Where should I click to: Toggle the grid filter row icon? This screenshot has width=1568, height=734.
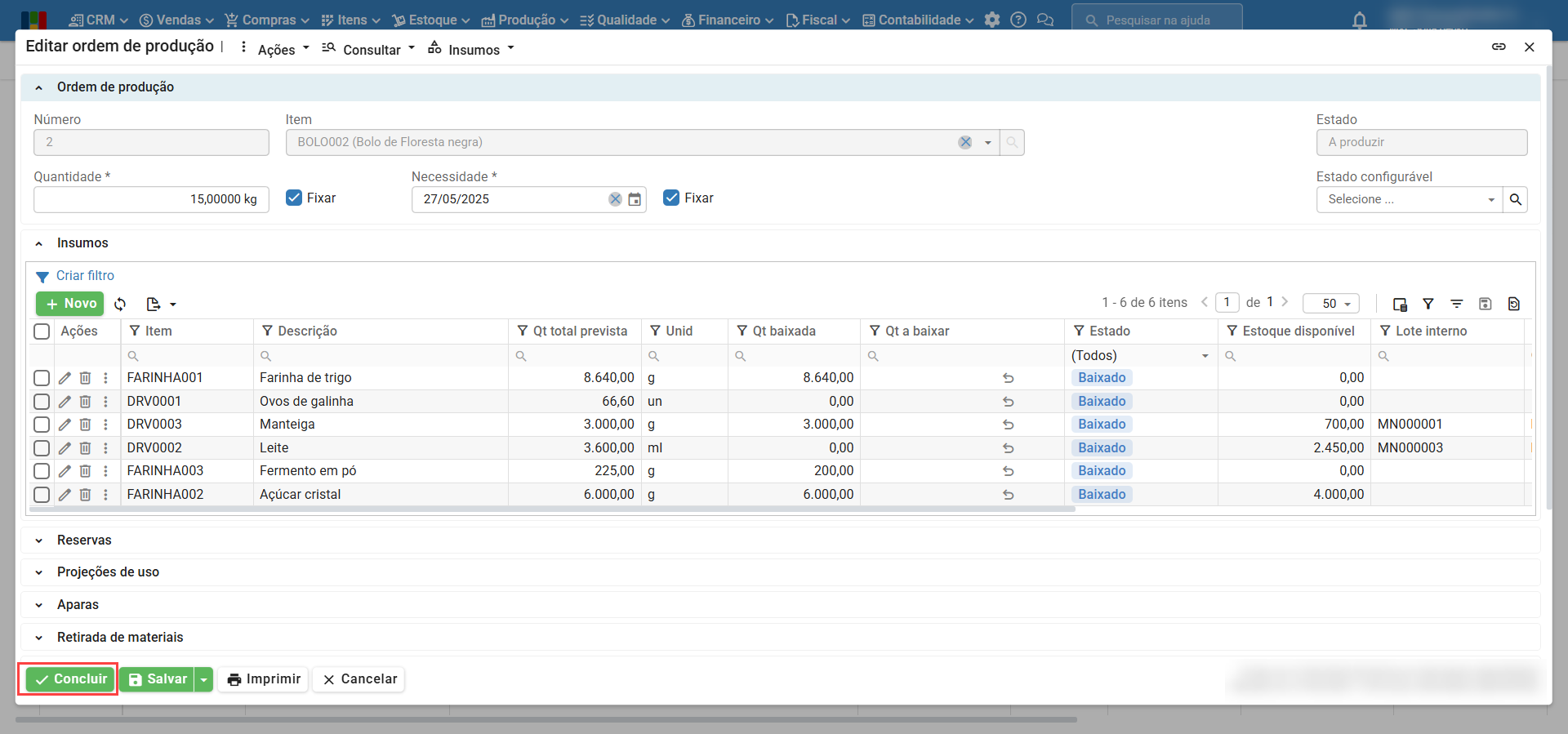pyautogui.click(x=1428, y=304)
